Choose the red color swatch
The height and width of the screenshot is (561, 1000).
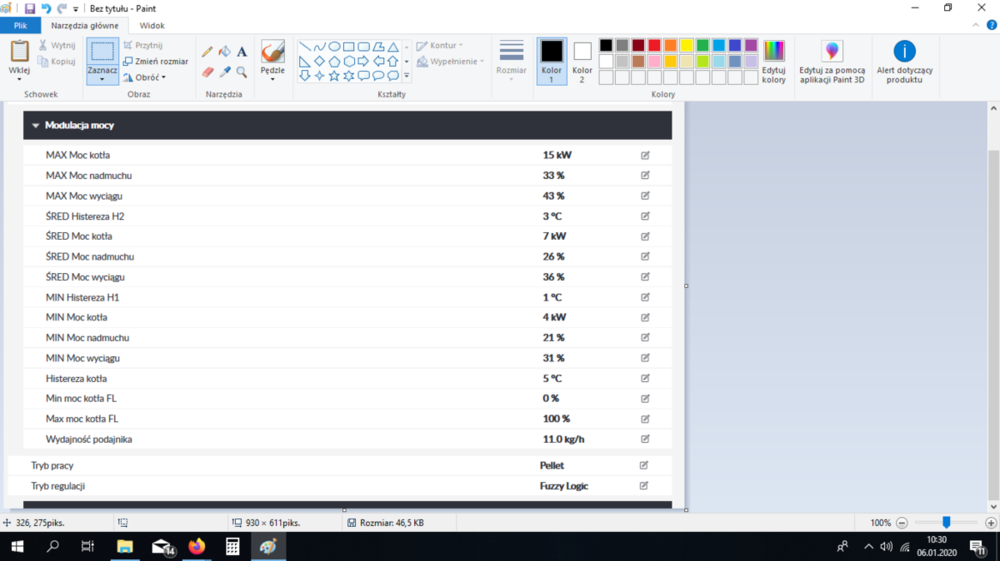pyautogui.click(x=654, y=46)
